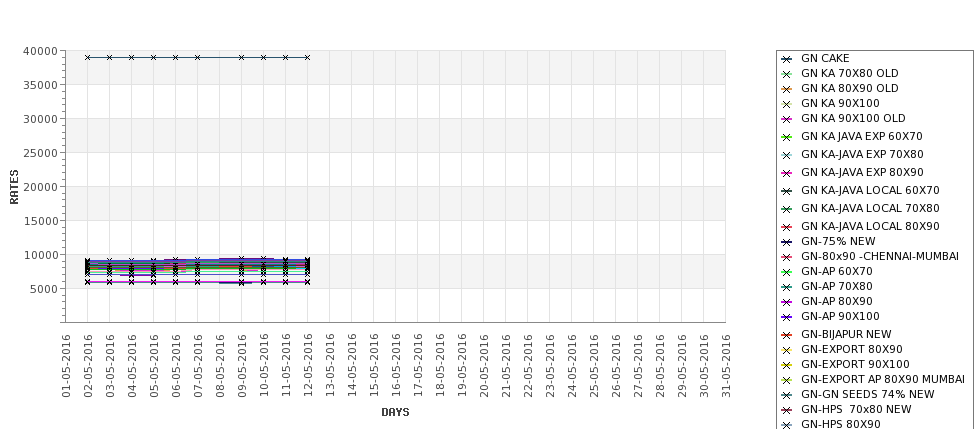The width and height of the screenshot is (975, 429).
Task: Select GN KA-JAVA EXP 70X80 legend item
Action: click(862, 154)
